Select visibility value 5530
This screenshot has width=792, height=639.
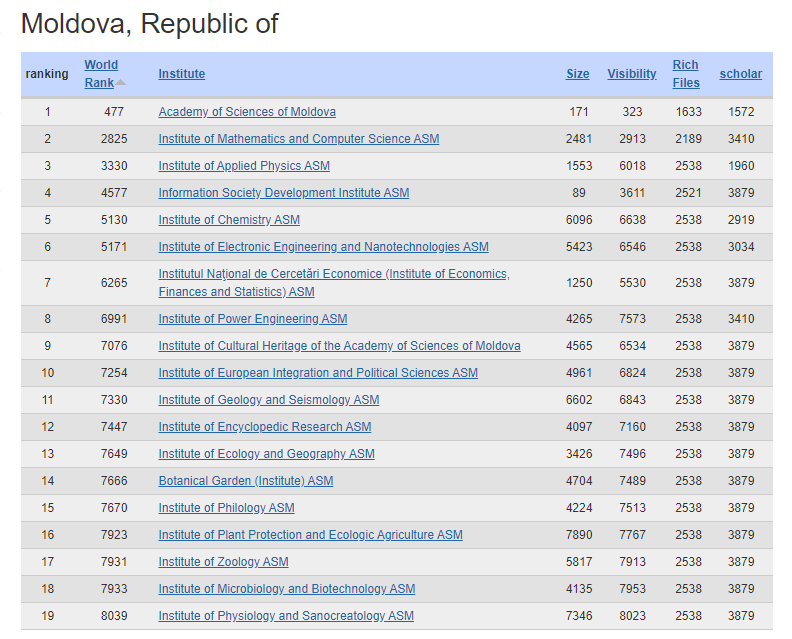pos(632,283)
